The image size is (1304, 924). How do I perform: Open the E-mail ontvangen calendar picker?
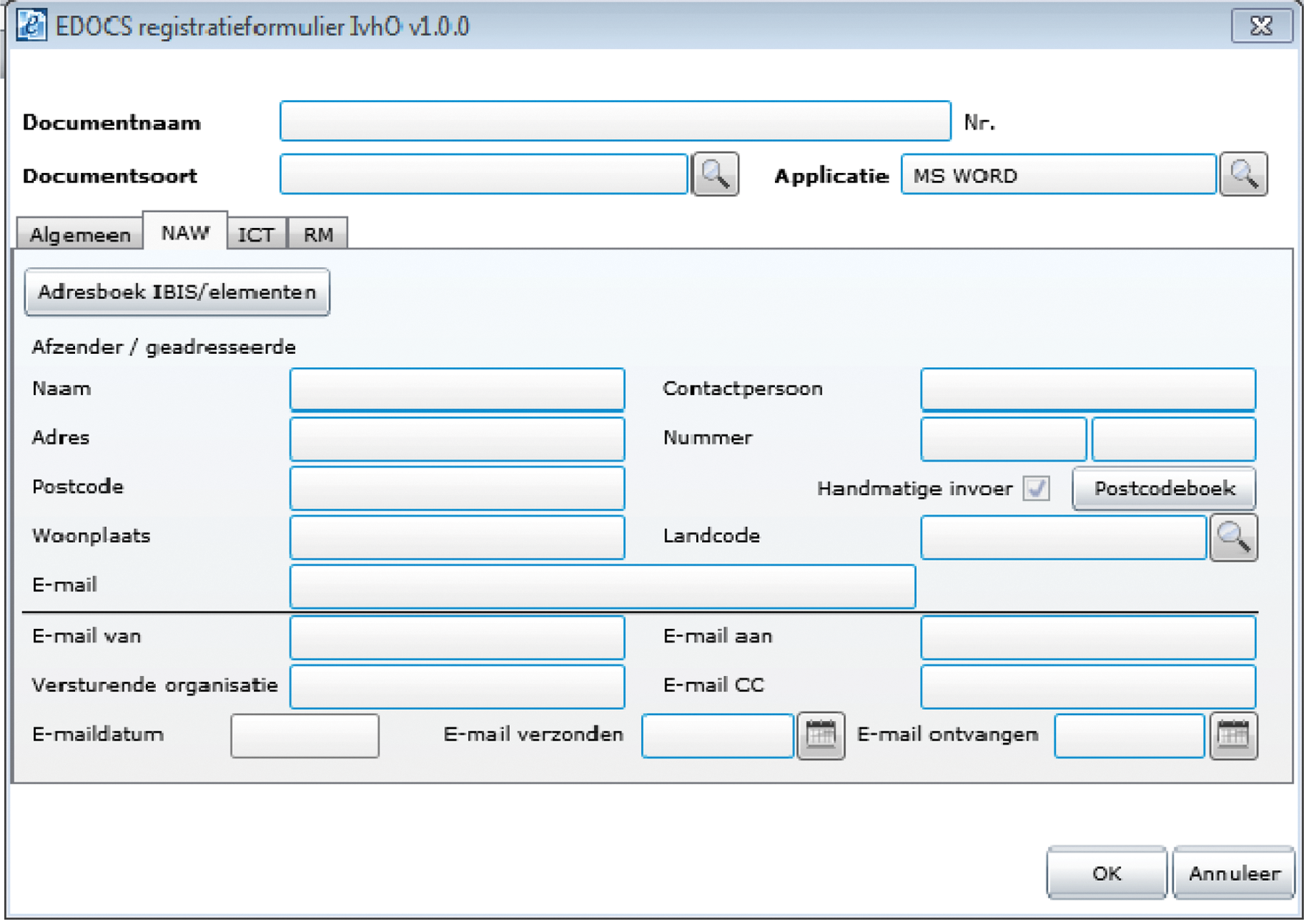coord(1233,734)
